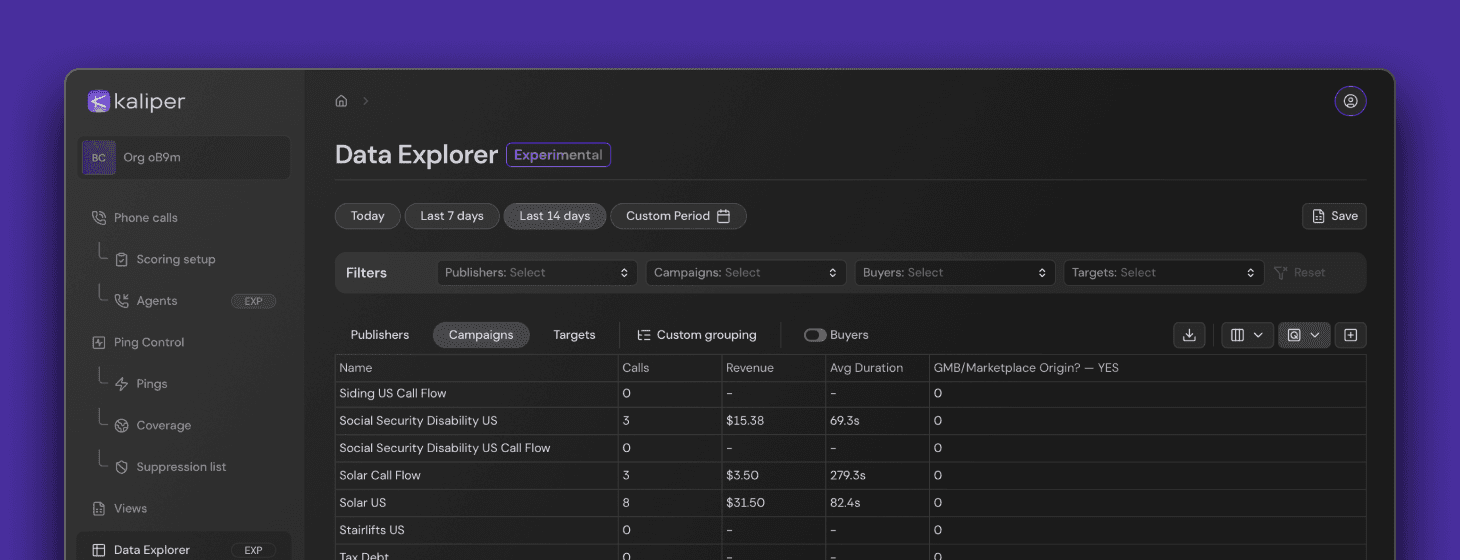The image size is (1460, 560).
Task: Click the Phone calls sidebar icon
Action: [x=98, y=217]
